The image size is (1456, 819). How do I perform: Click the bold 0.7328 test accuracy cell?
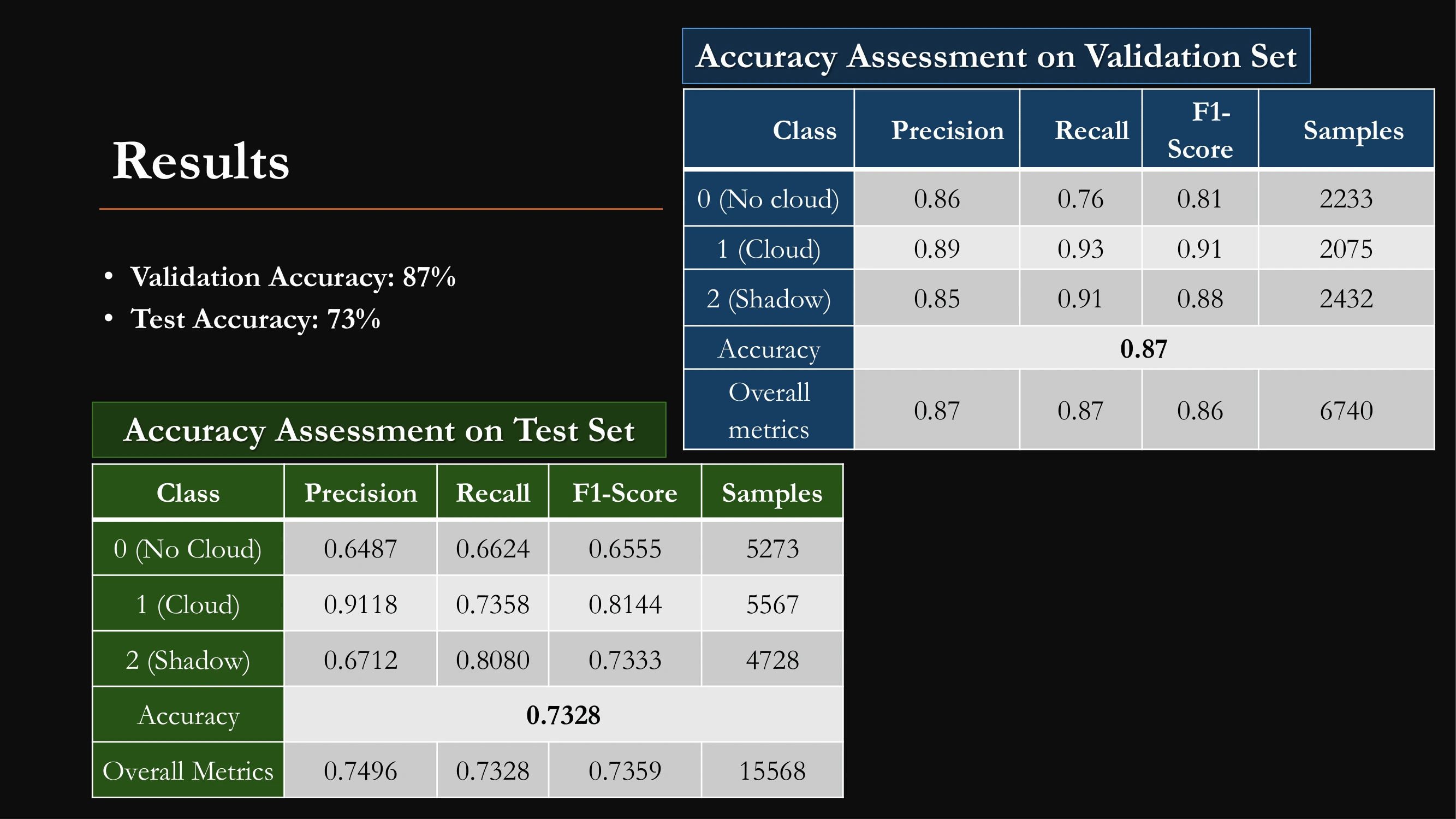point(563,716)
